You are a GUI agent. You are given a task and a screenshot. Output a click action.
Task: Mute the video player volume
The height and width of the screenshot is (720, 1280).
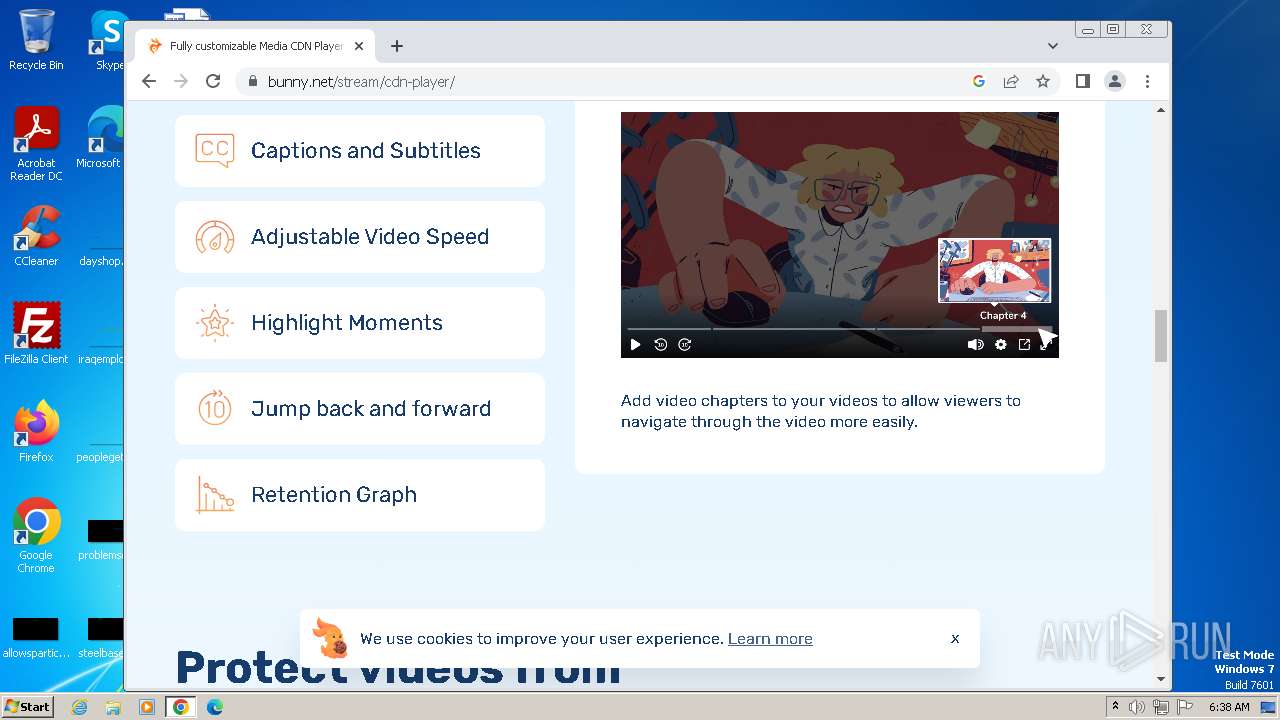coord(975,344)
